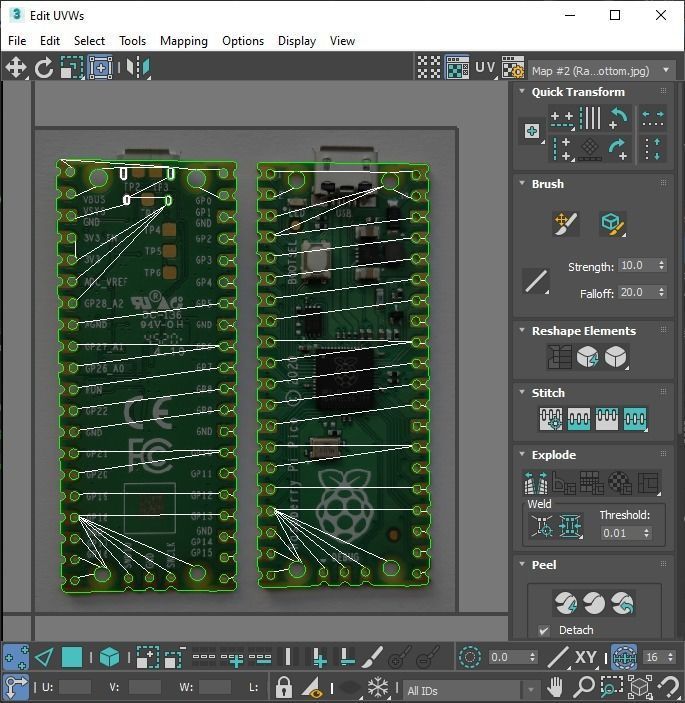Click the Weld Selected Subobjects icon
Screen dimensions: 685x703
pyautogui.click(x=570, y=526)
